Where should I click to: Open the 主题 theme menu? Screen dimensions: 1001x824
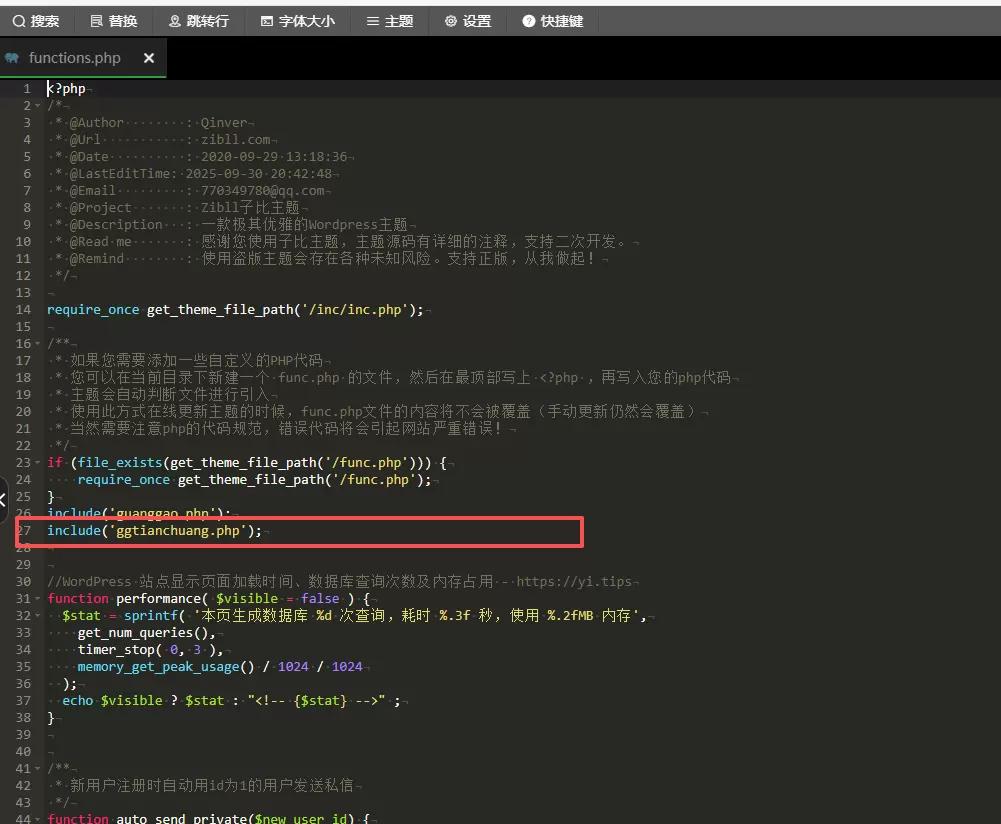click(x=390, y=21)
